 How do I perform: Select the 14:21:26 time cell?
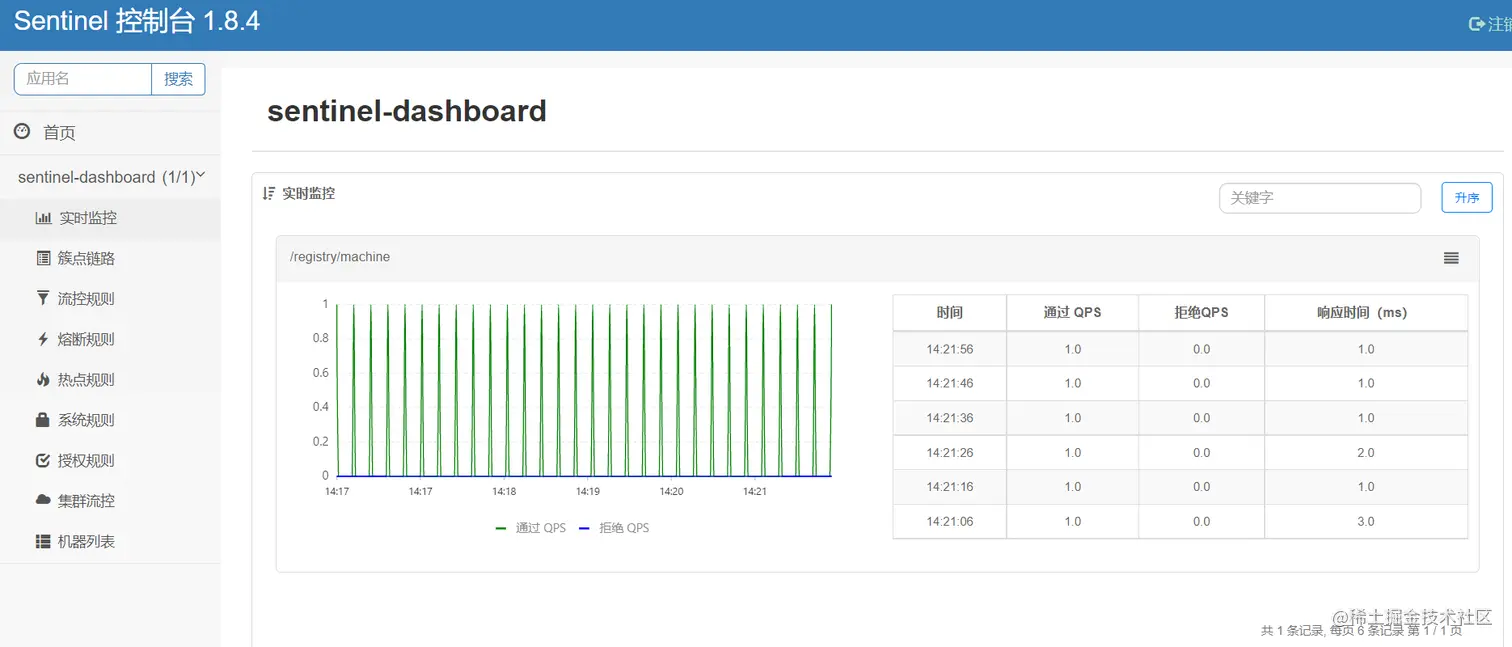[x=950, y=453]
